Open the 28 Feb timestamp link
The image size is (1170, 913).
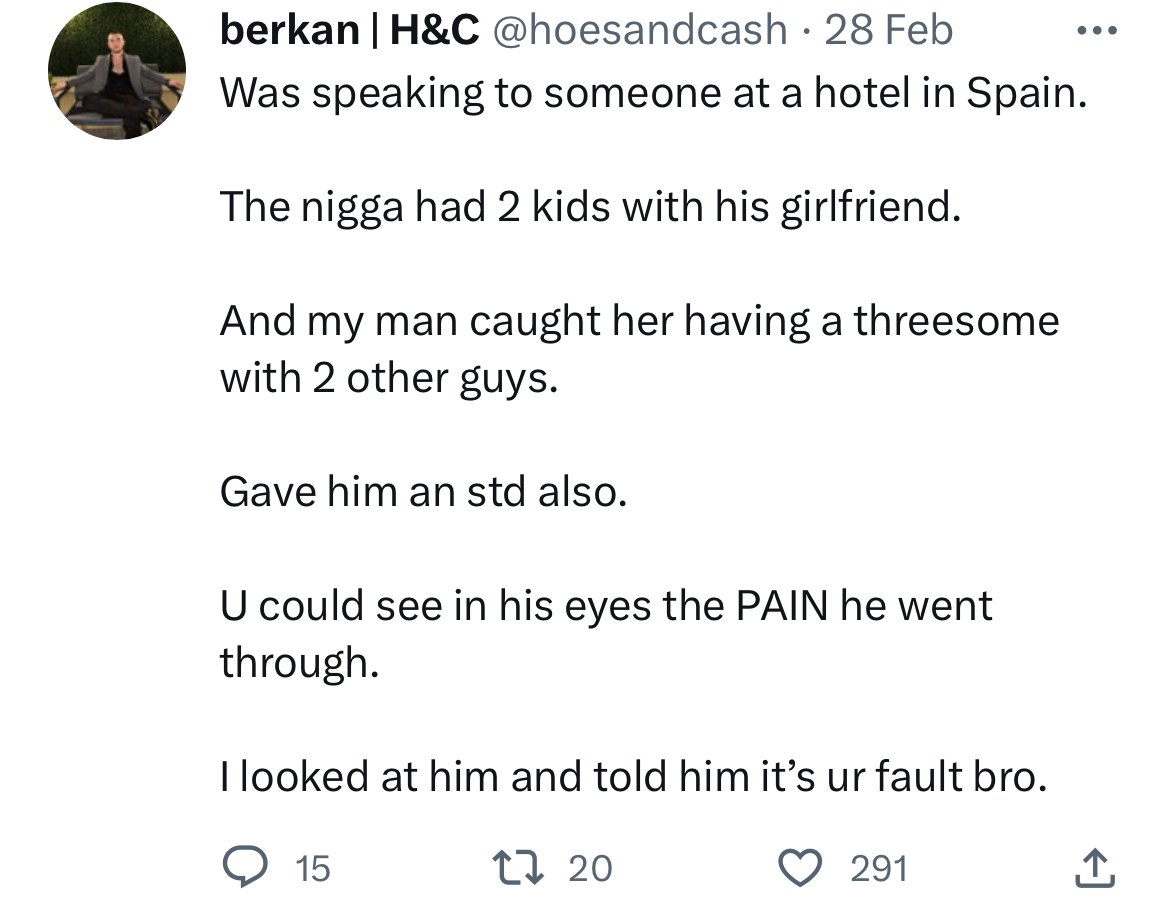point(888,31)
